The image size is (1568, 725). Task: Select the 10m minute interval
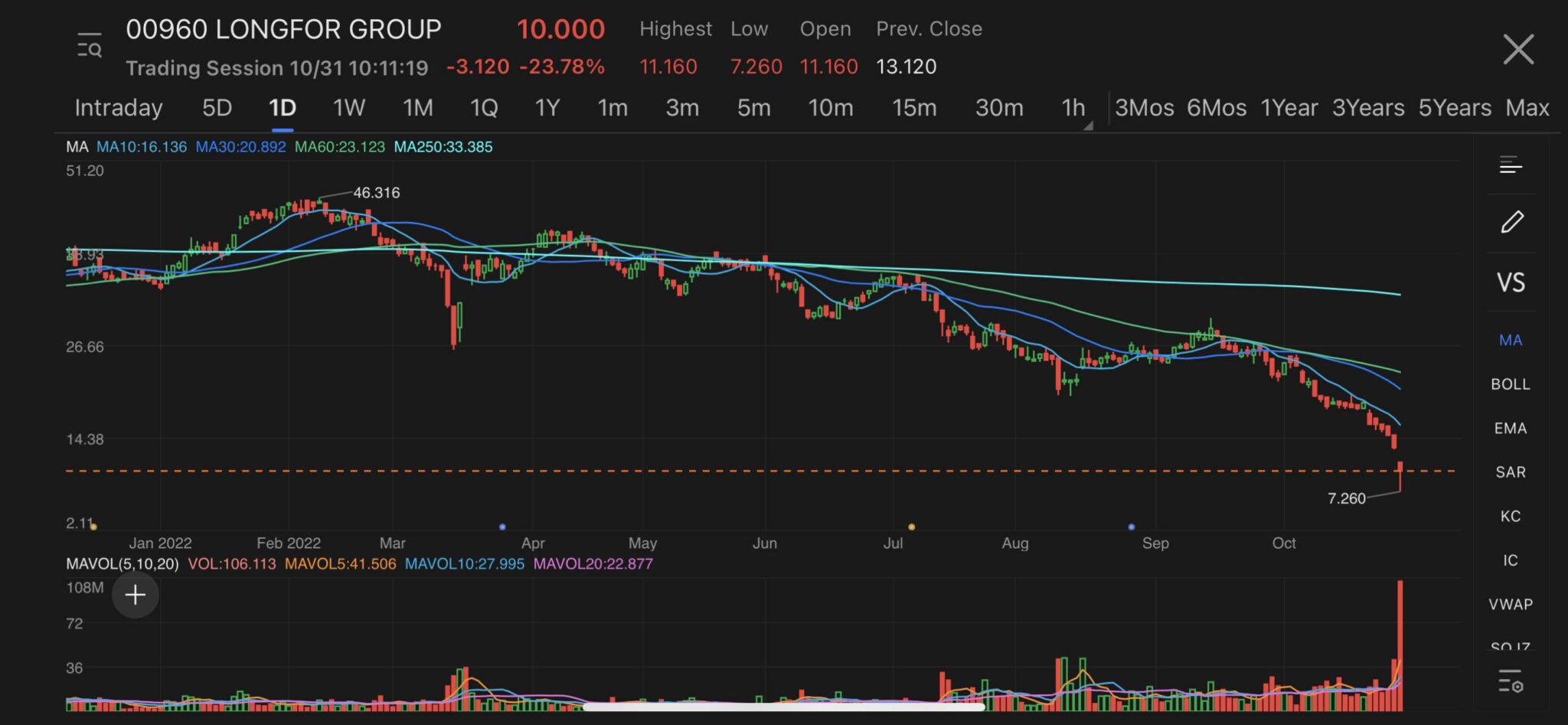(831, 108)
